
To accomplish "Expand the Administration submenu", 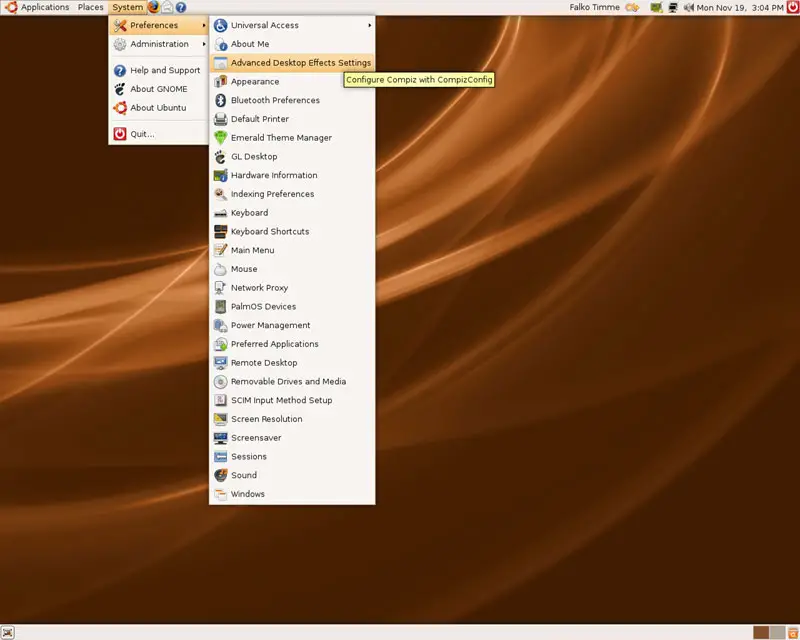I will click(x=159, y=44).
